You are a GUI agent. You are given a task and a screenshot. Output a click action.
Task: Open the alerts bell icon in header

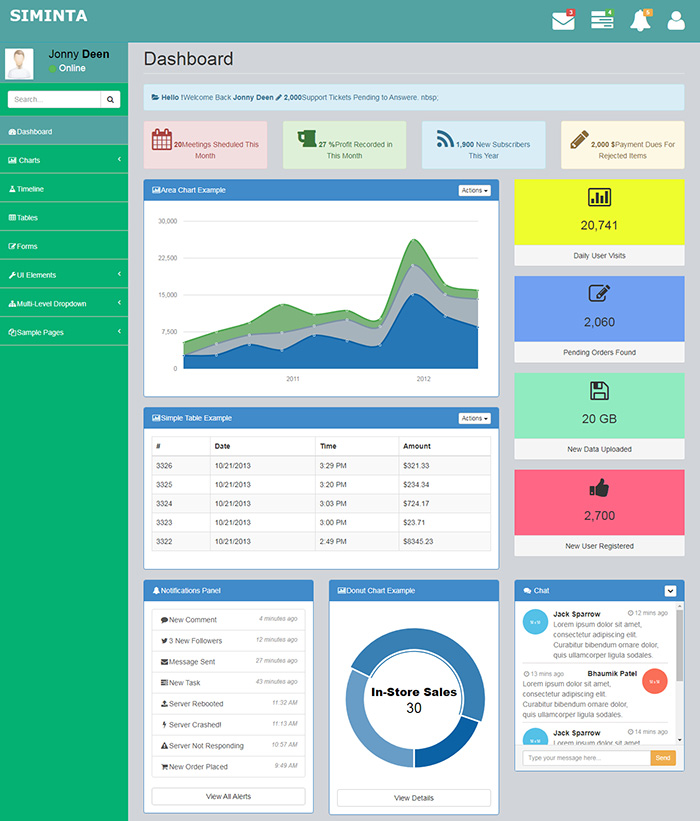pos(640,21)
